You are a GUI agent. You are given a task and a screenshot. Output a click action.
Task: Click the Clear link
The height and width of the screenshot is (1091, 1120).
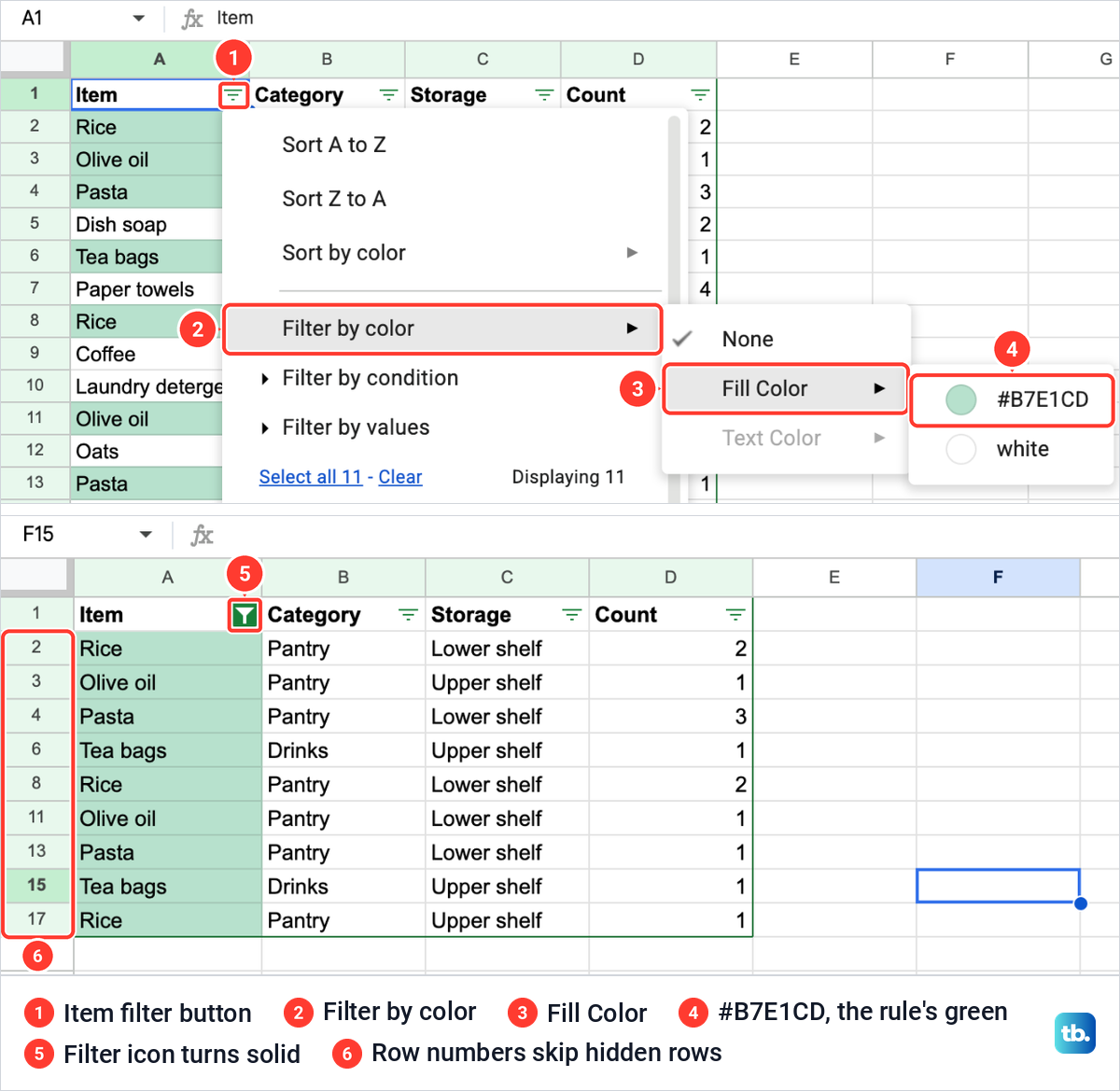(x=400, y=477)
